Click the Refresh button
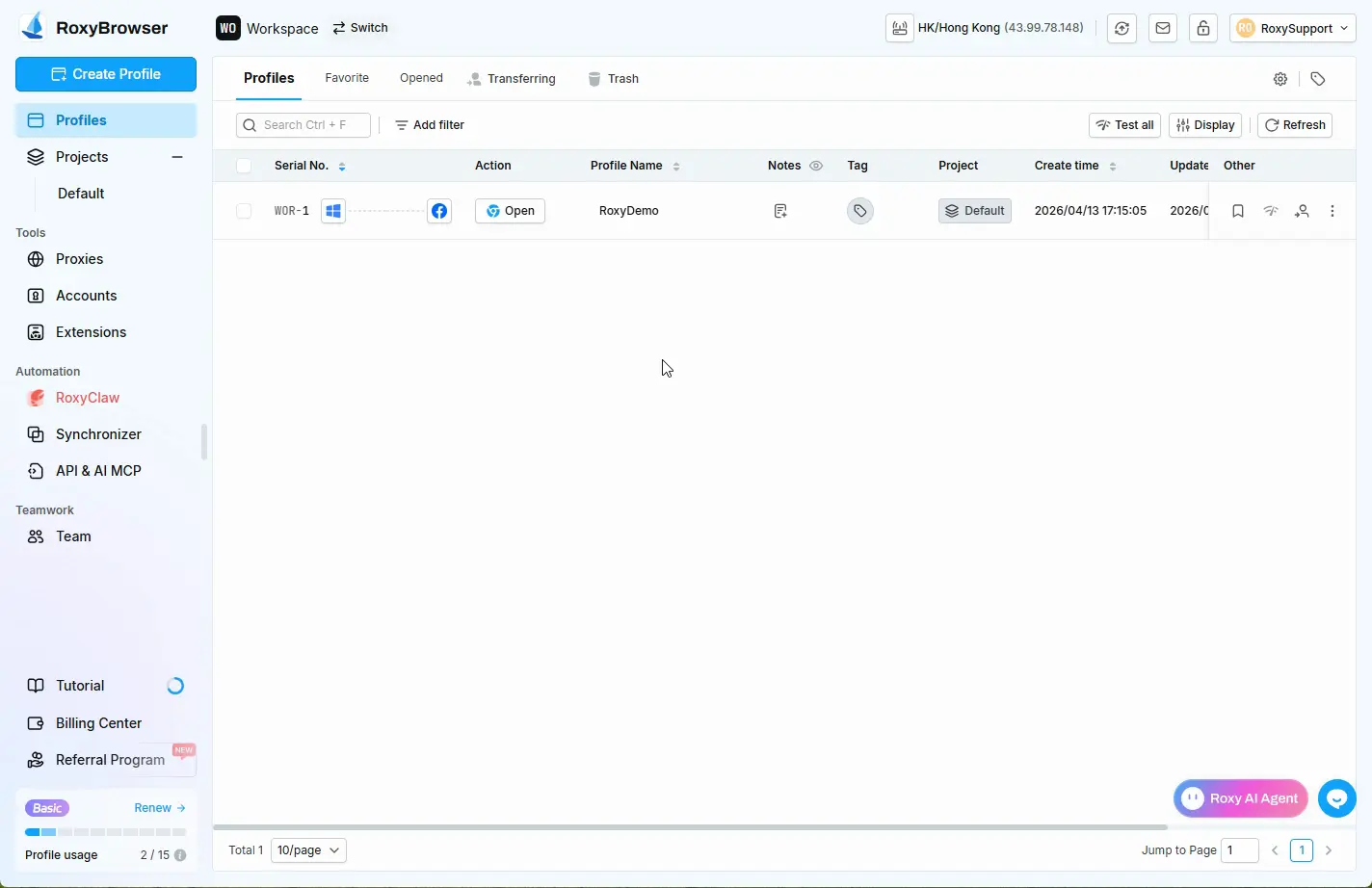 1295,125
